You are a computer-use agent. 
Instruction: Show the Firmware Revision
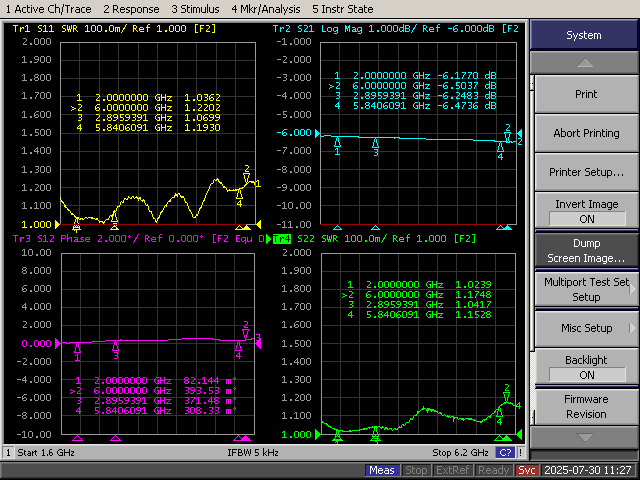coord(586,407)
